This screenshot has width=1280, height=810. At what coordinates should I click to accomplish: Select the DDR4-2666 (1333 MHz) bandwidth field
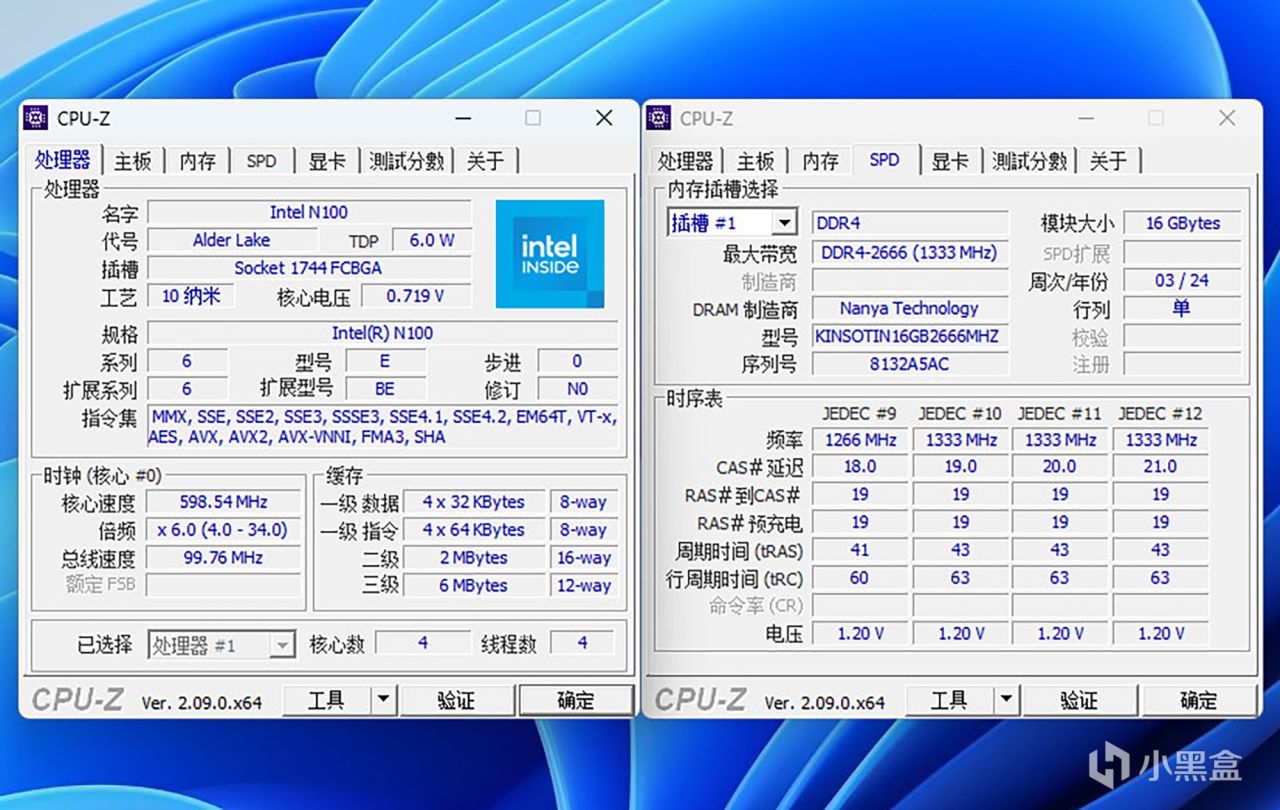(x=910, y=253)
